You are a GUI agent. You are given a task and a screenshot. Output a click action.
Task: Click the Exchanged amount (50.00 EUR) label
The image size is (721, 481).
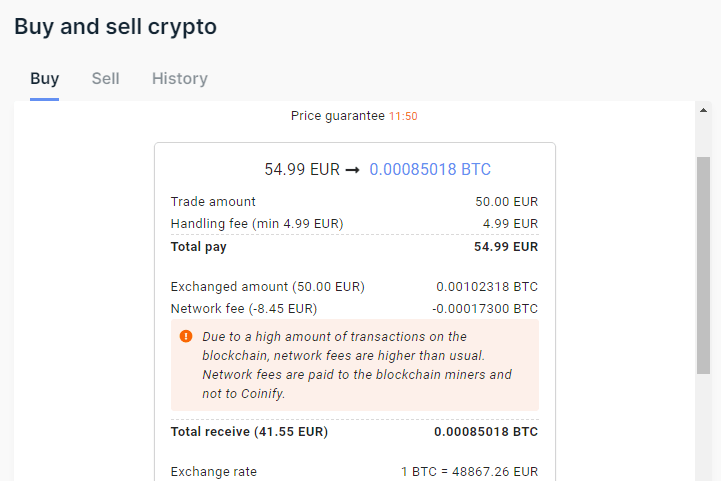coord(267,287)
